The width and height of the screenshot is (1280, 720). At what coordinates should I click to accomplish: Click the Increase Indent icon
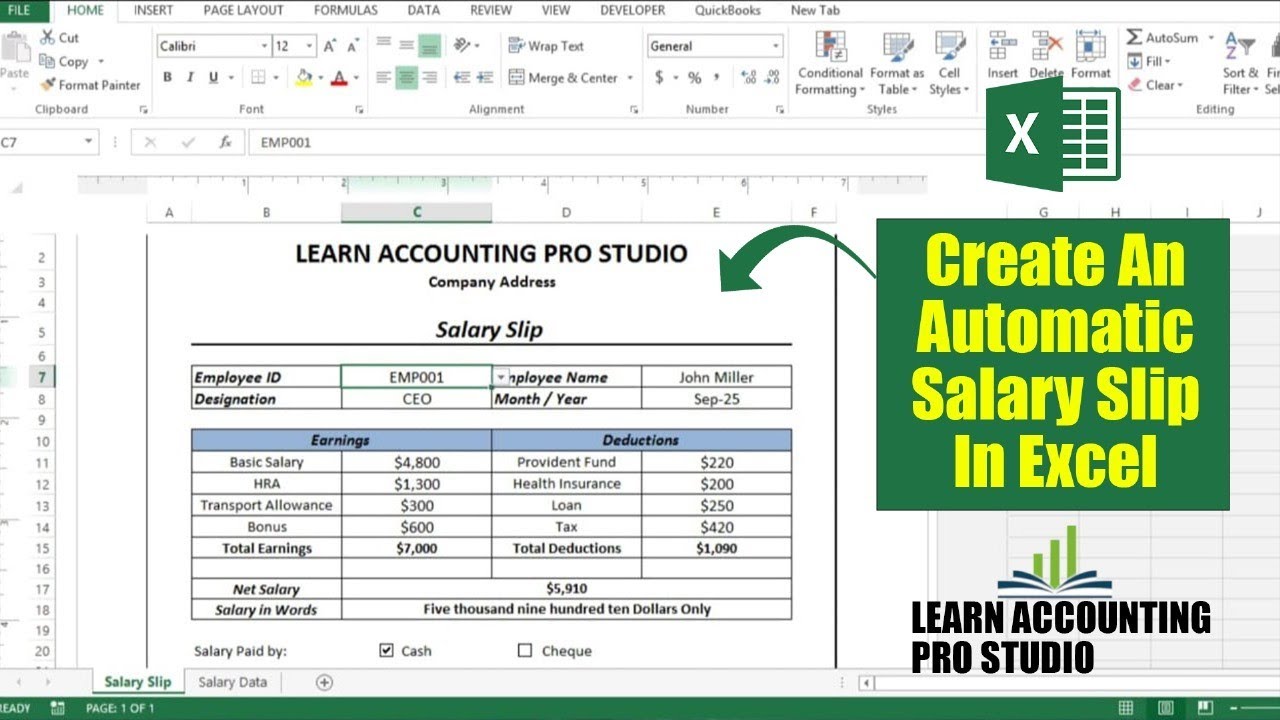click(x=487, y=78)
